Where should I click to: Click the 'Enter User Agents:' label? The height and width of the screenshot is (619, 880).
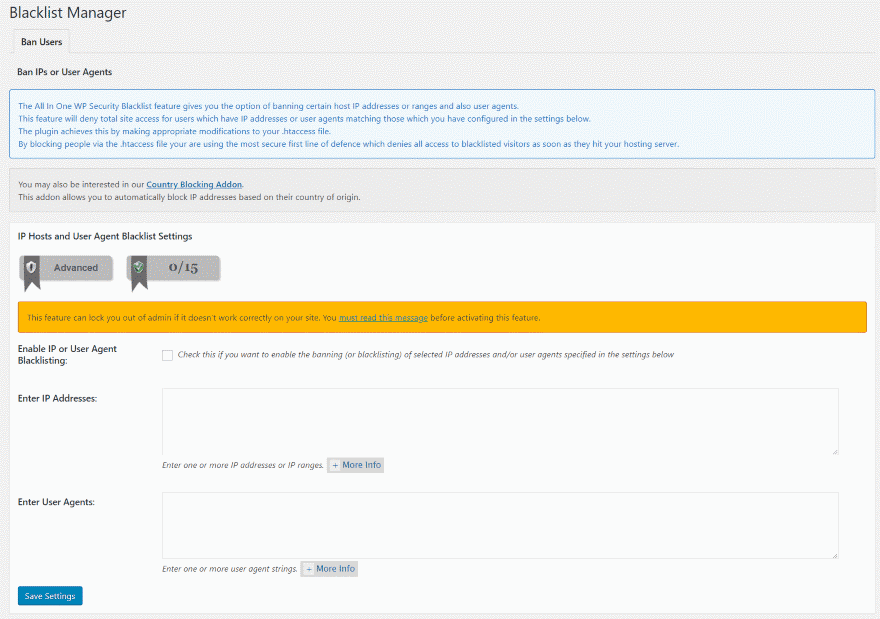56,502
